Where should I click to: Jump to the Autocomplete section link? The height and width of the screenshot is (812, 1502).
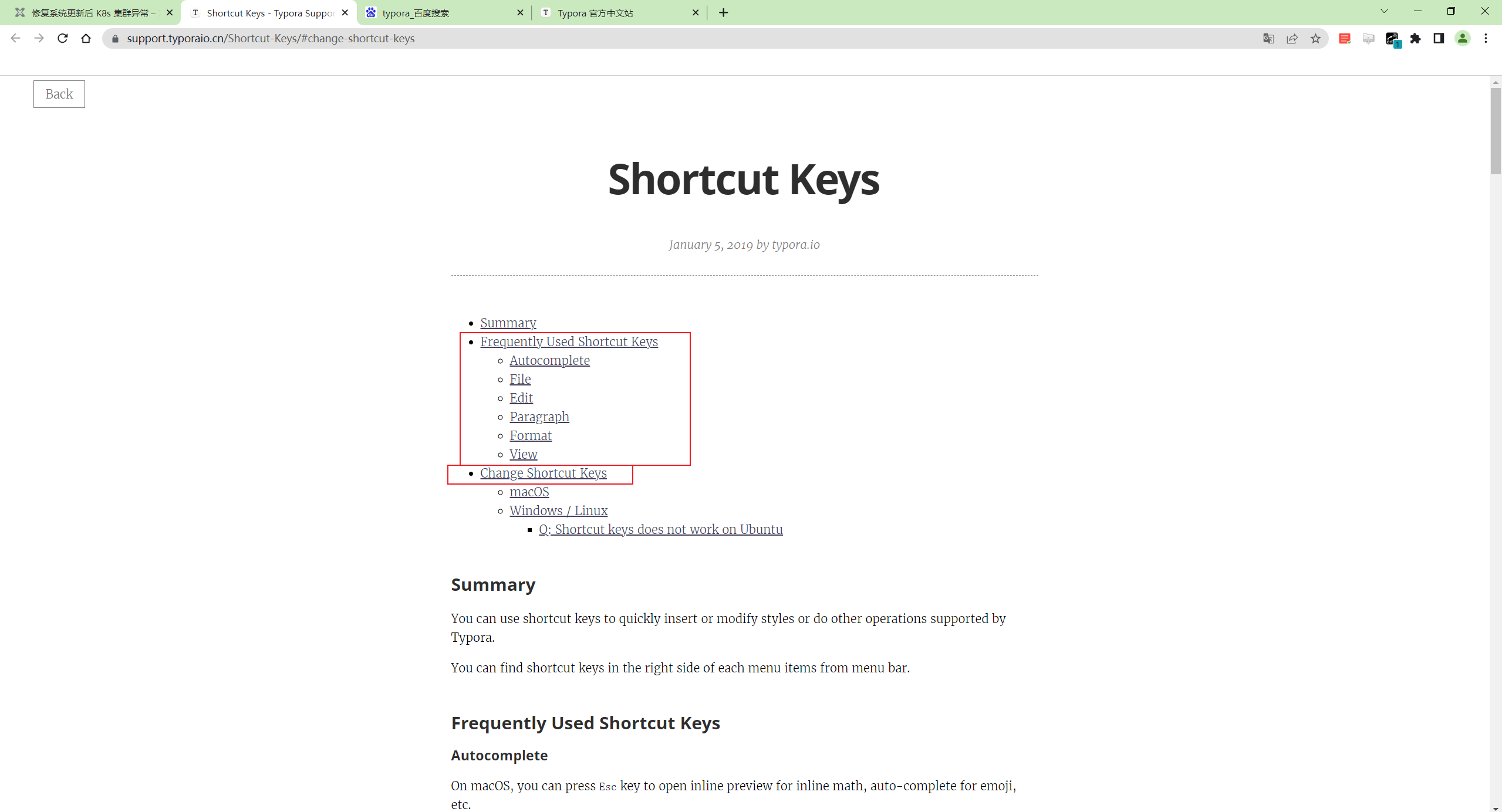pos(549,360)
